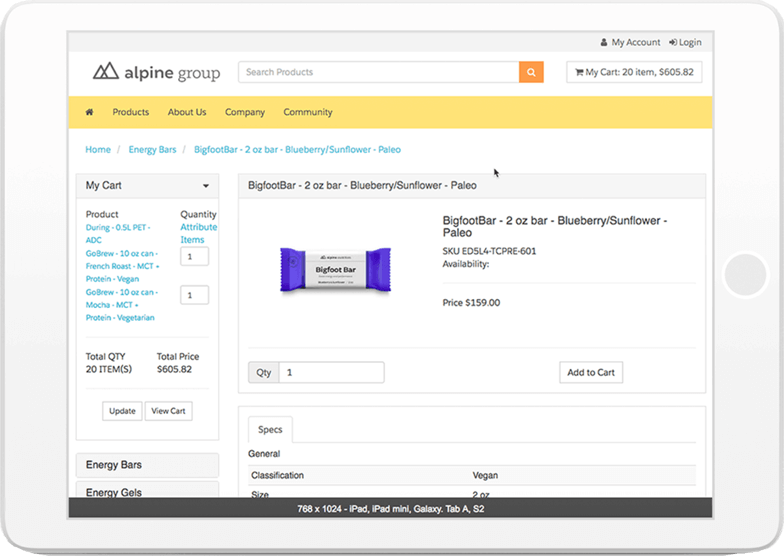Click the Login link
Screen dimensions: 784x556
click(686, 42)
